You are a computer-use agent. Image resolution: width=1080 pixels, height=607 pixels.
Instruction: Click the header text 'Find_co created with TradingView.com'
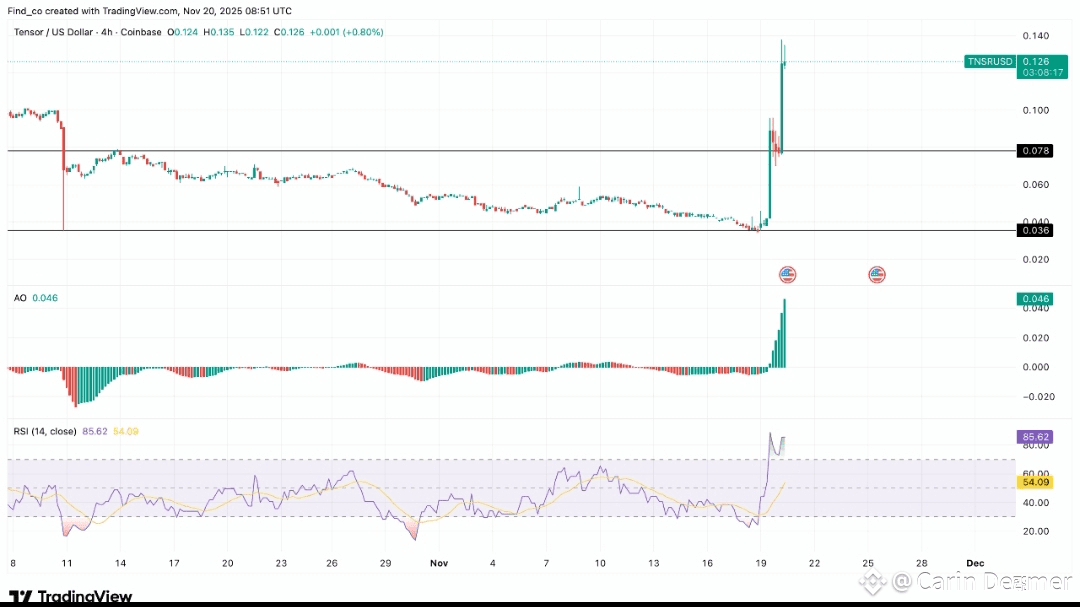pyautogui.click(x=93, y=11)
